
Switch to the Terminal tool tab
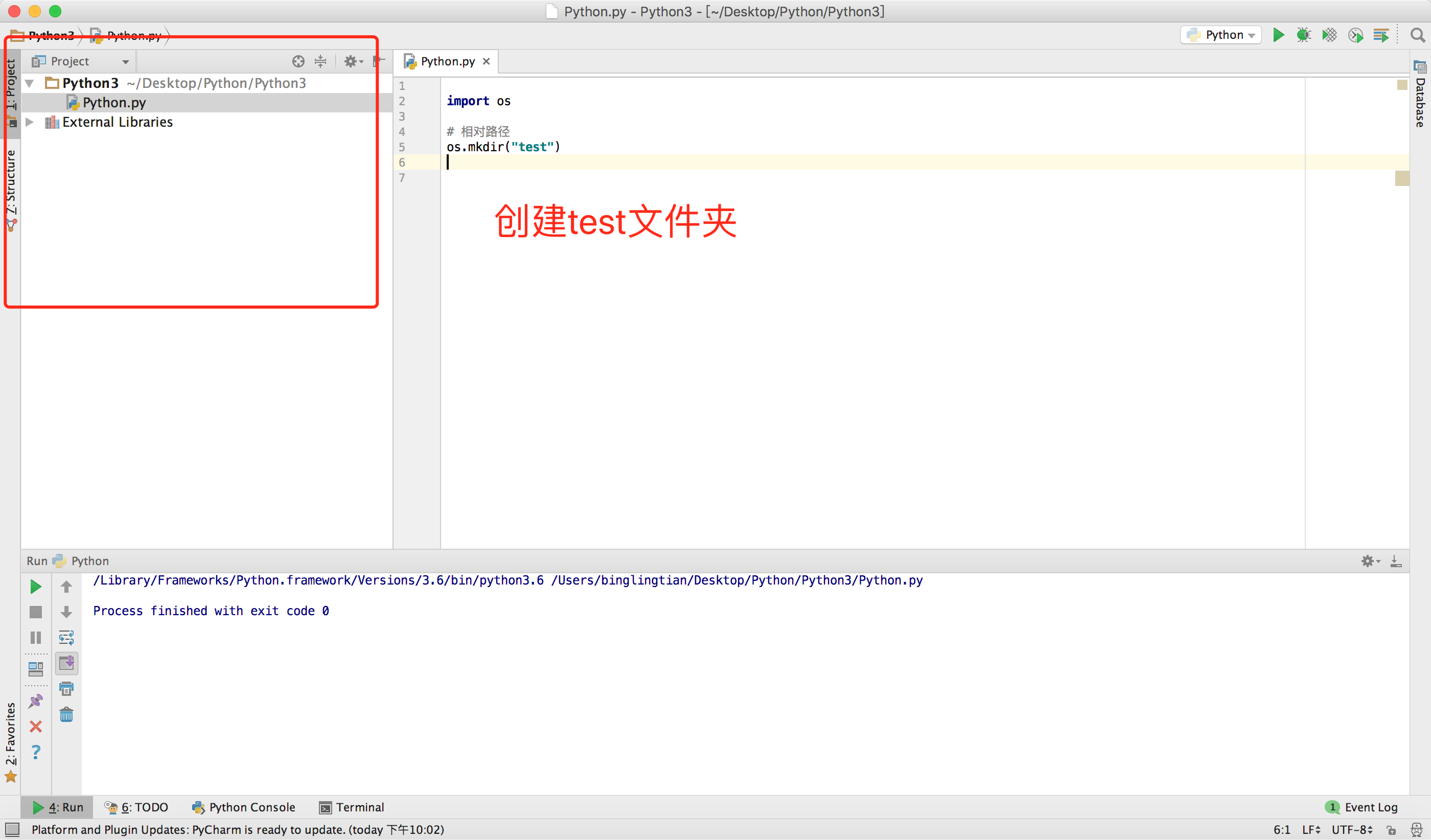click(x=352, y=807)
